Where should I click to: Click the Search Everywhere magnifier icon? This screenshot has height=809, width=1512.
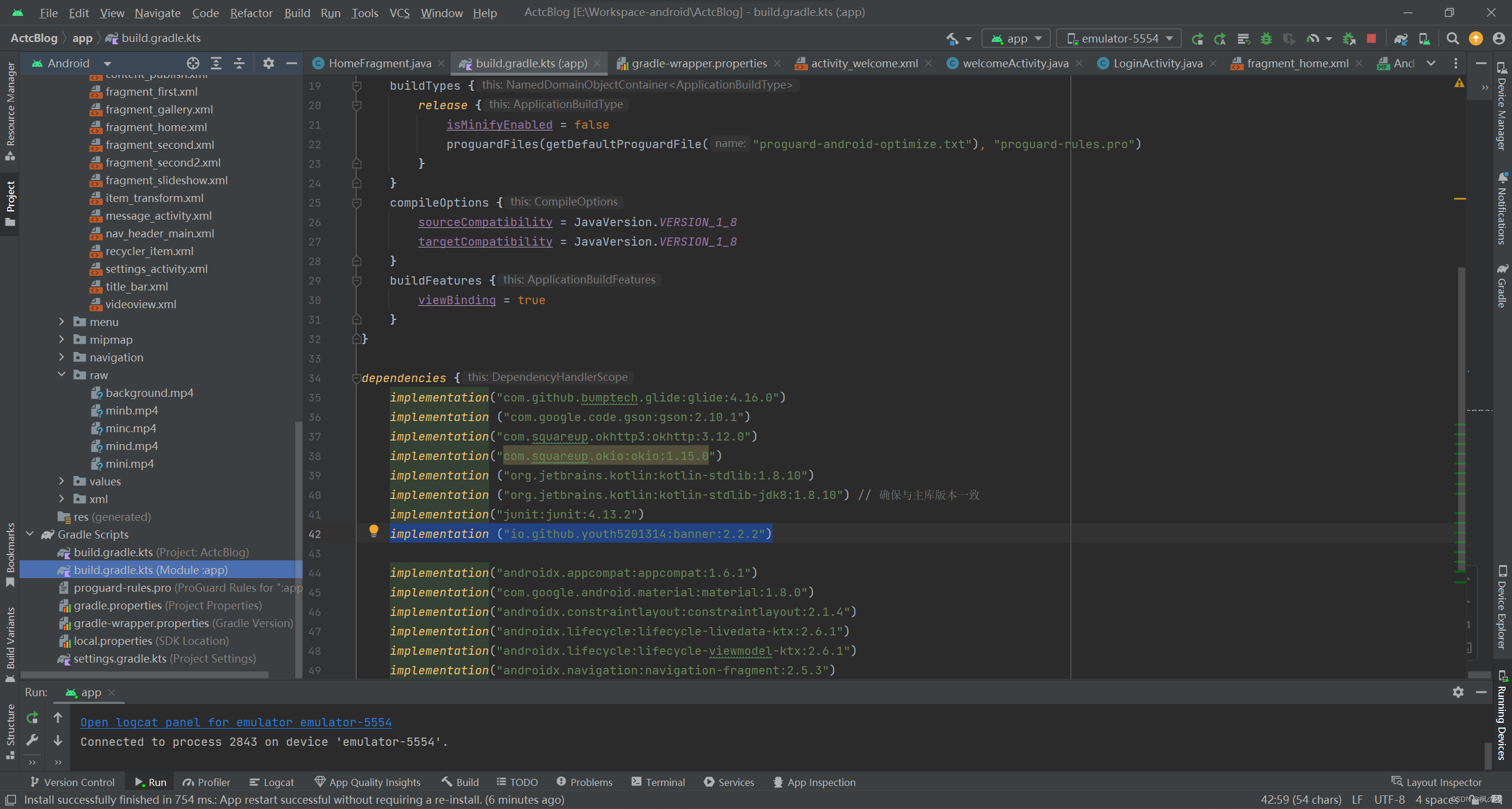[1452, 39]
